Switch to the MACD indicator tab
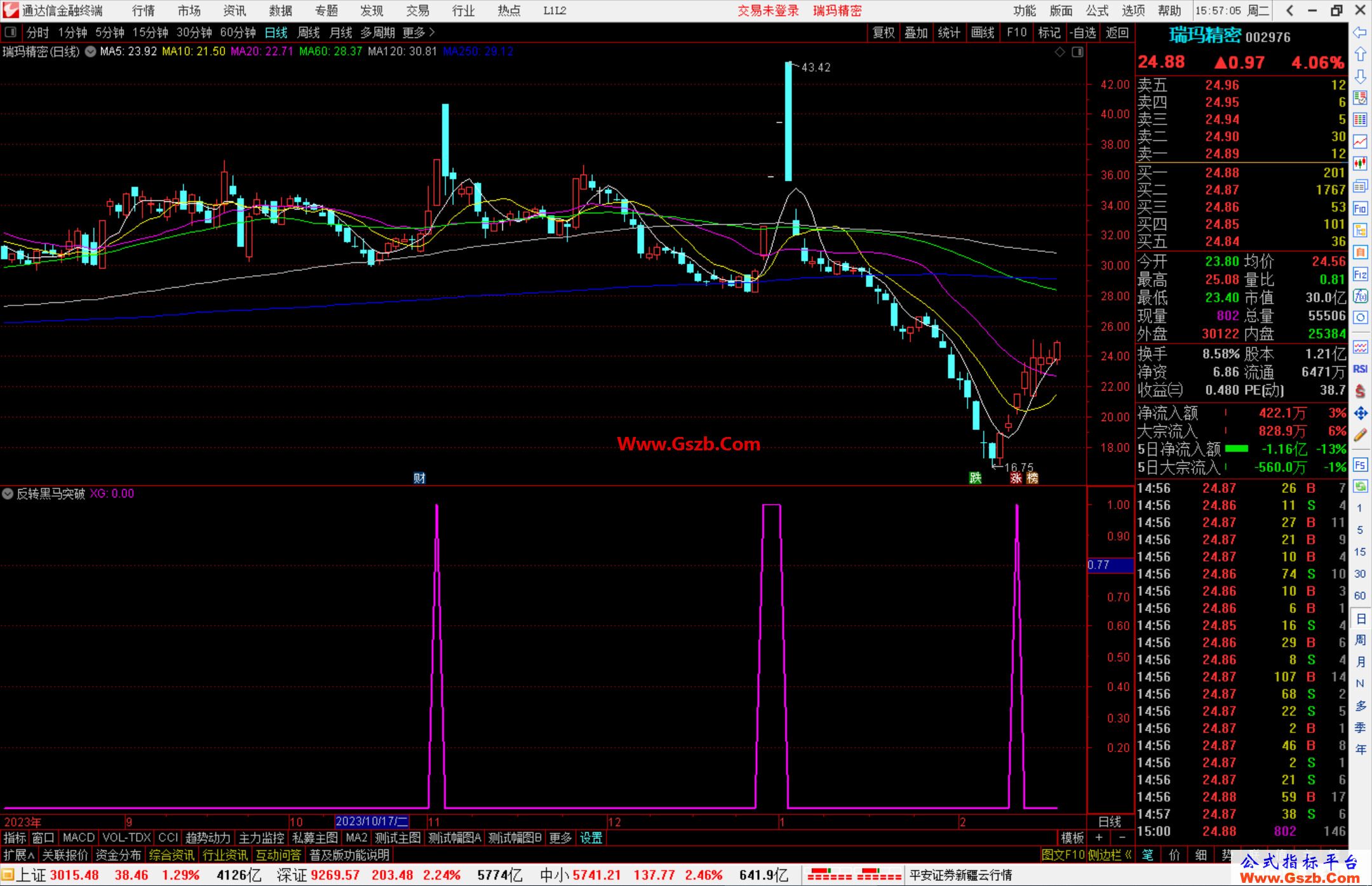The image size is (1372, 886). (79, 838)
